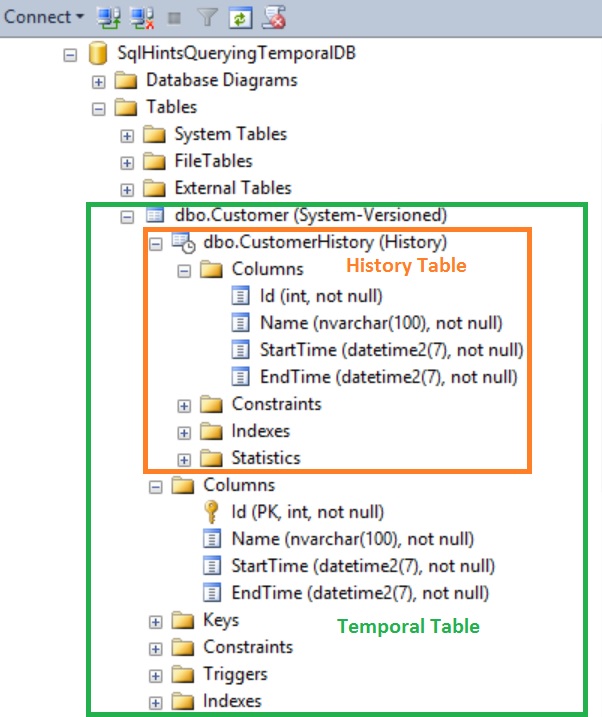Click the history table Columns folder icon
The image size is (602, 717).
211,269
